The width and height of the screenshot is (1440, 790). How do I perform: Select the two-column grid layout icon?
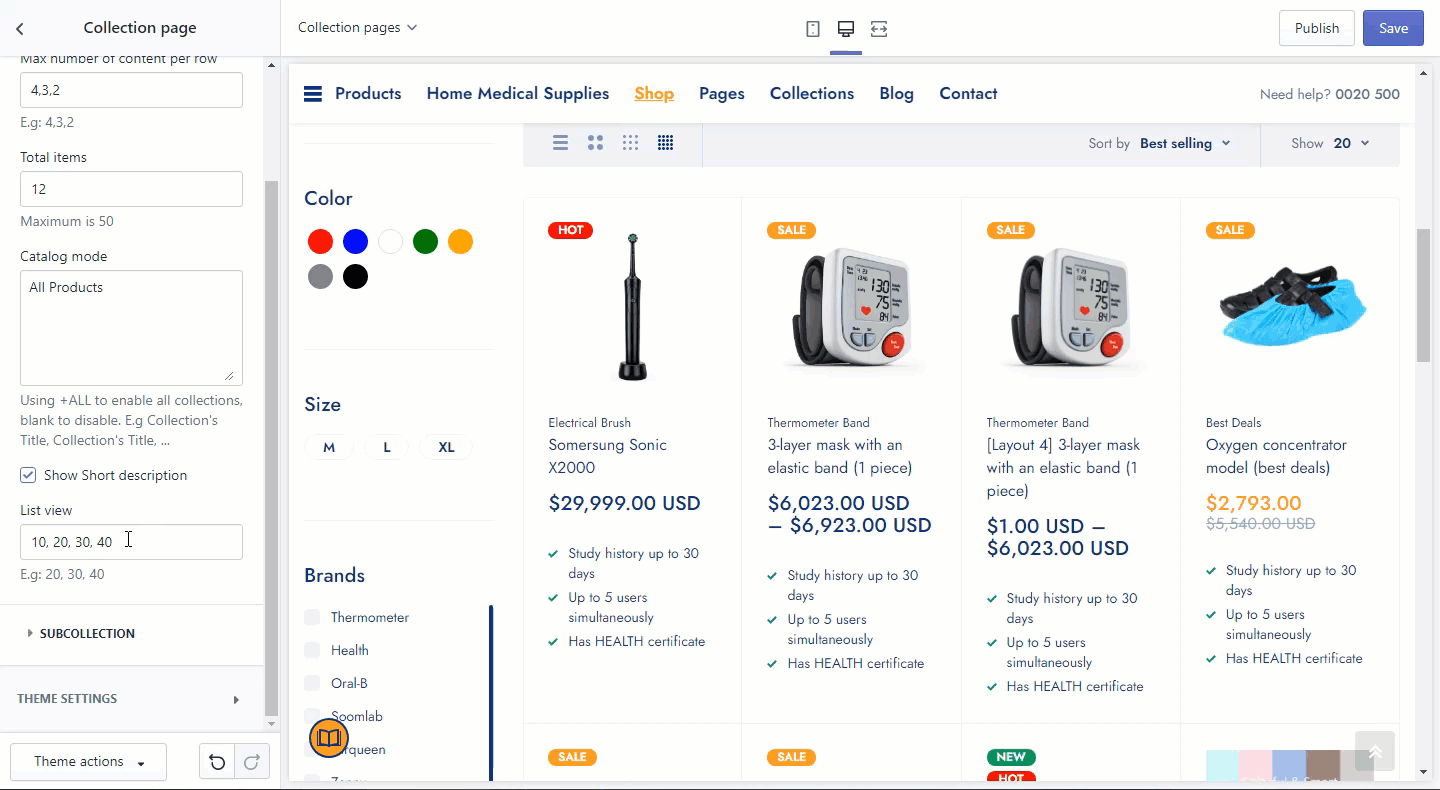coord(595,143)
